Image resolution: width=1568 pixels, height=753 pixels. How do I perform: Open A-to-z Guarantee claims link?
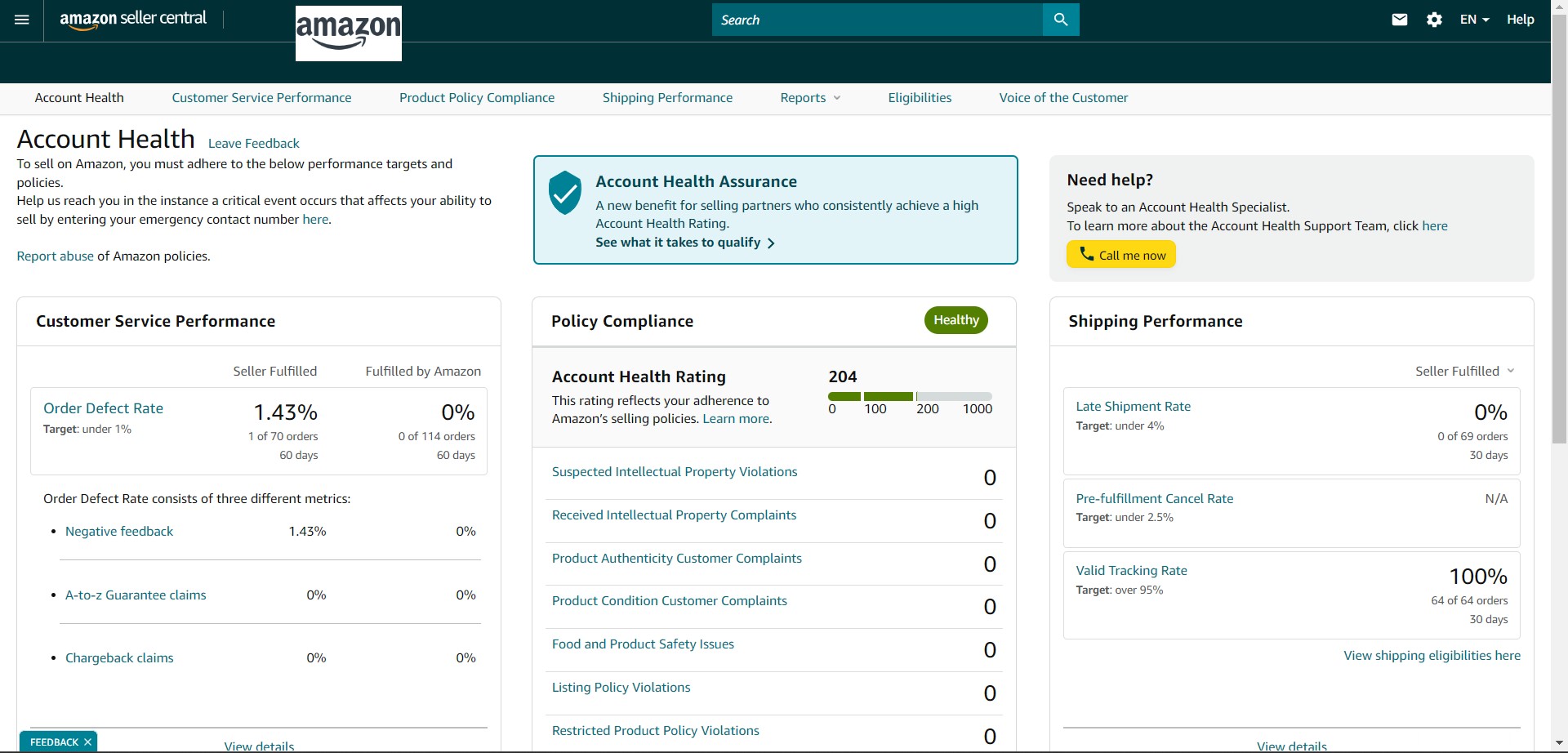(136, 595)
